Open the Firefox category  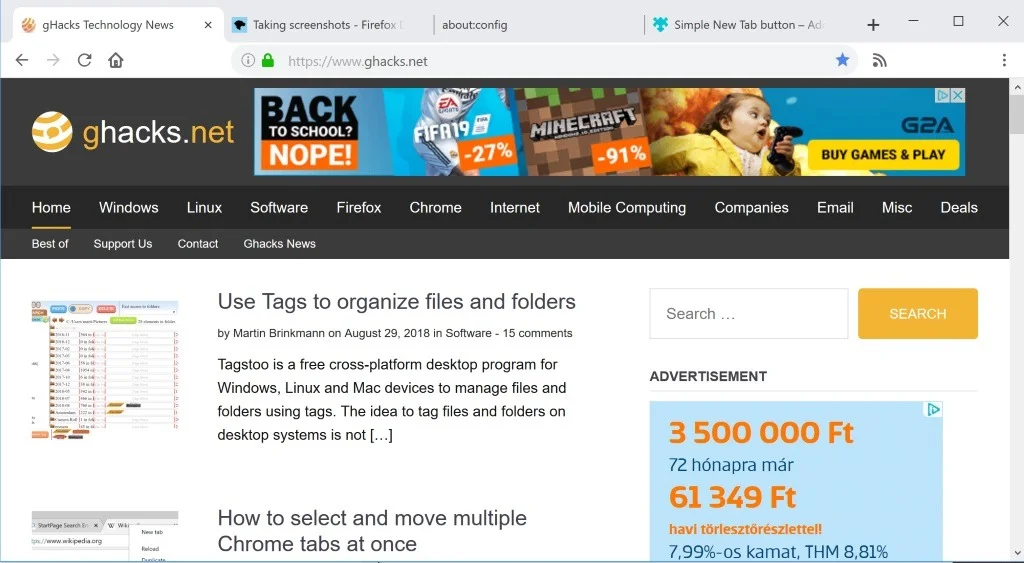[359, 208]
